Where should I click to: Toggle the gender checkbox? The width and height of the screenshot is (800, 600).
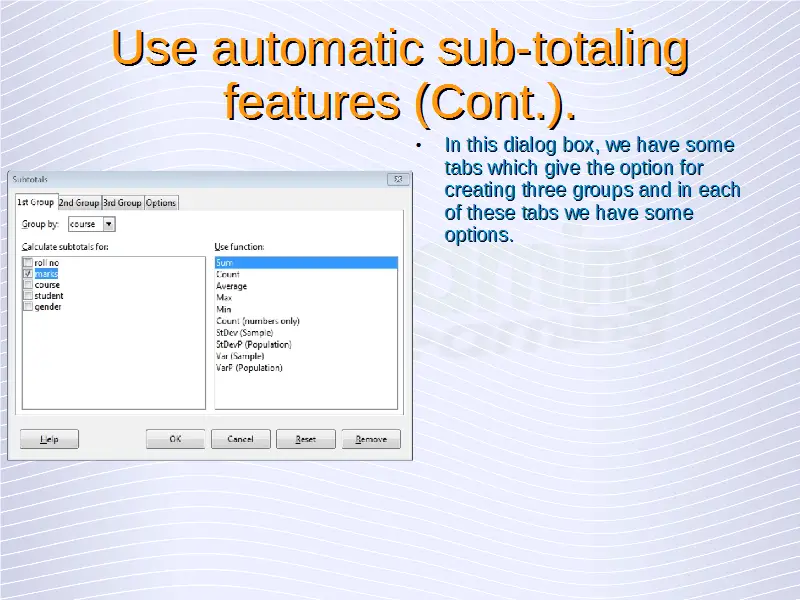pos(28,307)
